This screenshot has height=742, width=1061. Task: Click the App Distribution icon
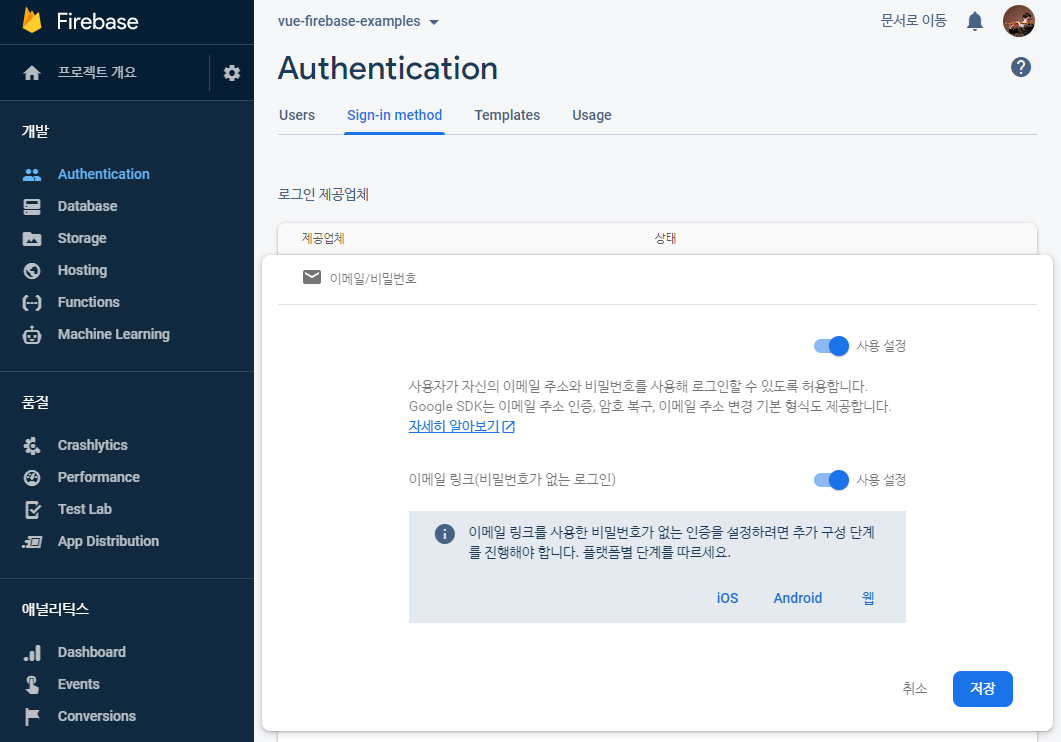pyautogui.click(x=32, y=542)
